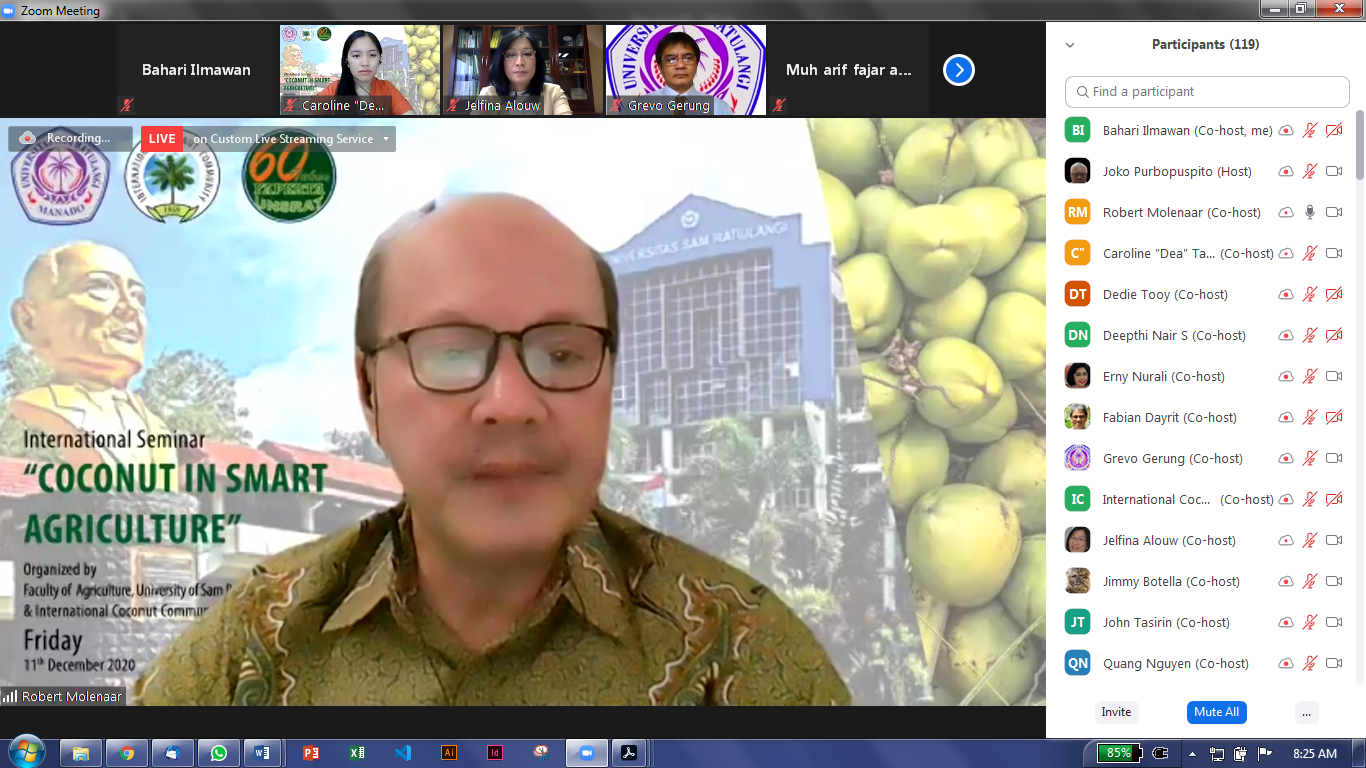Click the red LIVE badge on video
1366x768 pixels.
click(x=162, y=139)
